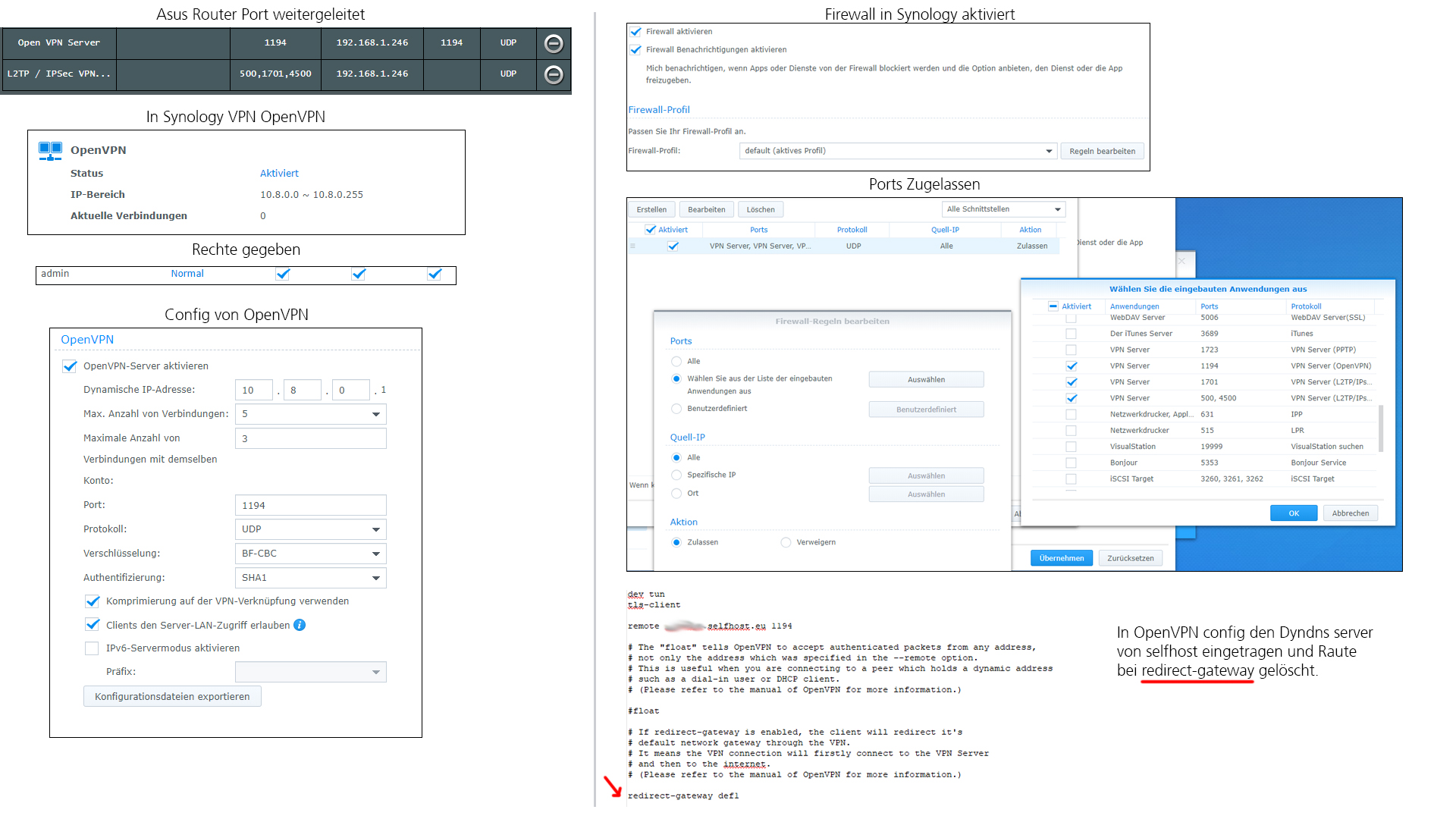Click the Löschen toolbar button
The image size is (1456, 819).
pos(760,210)
